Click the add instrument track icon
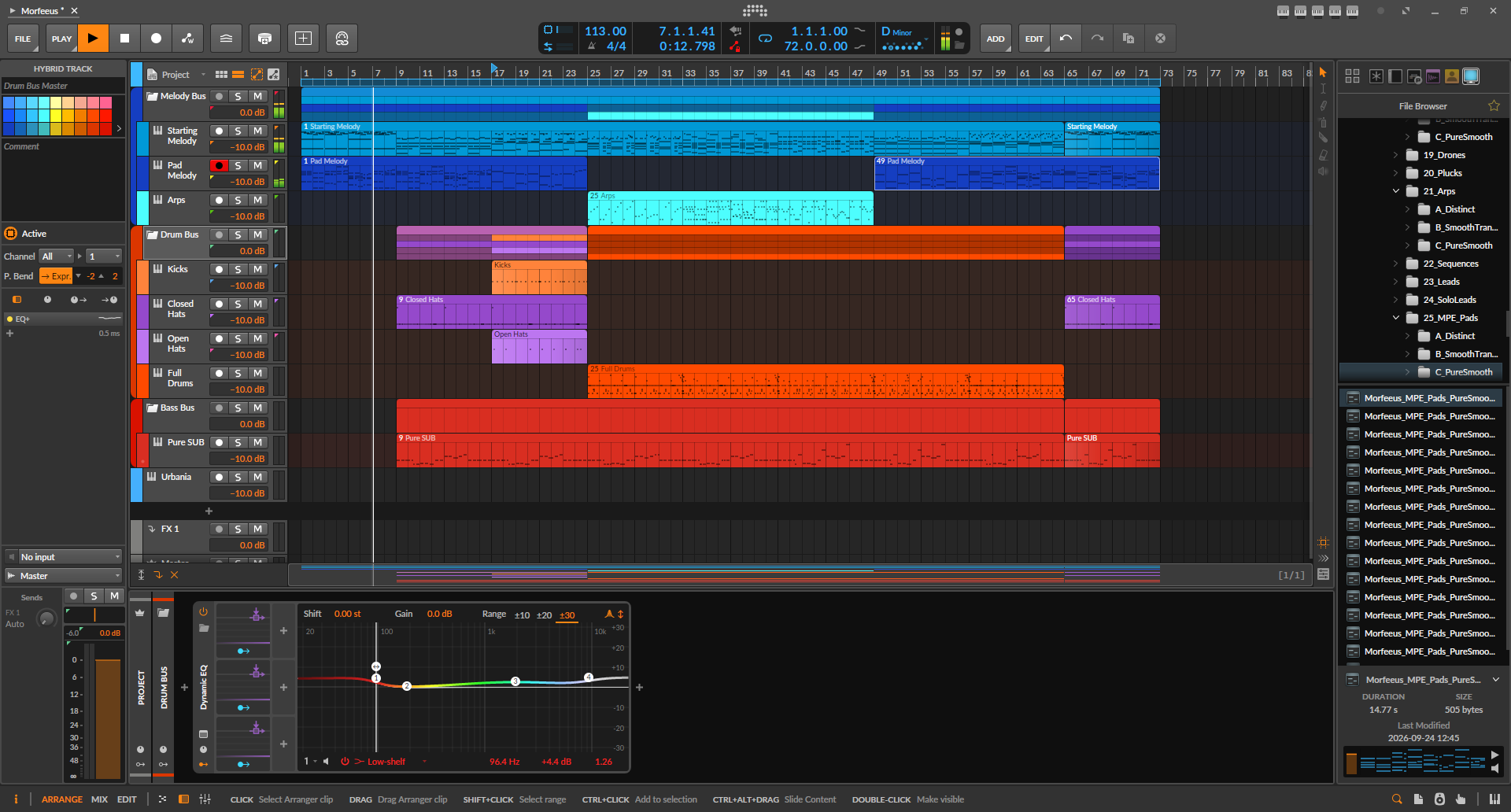1511x812 pixels. tap(264, 38)
